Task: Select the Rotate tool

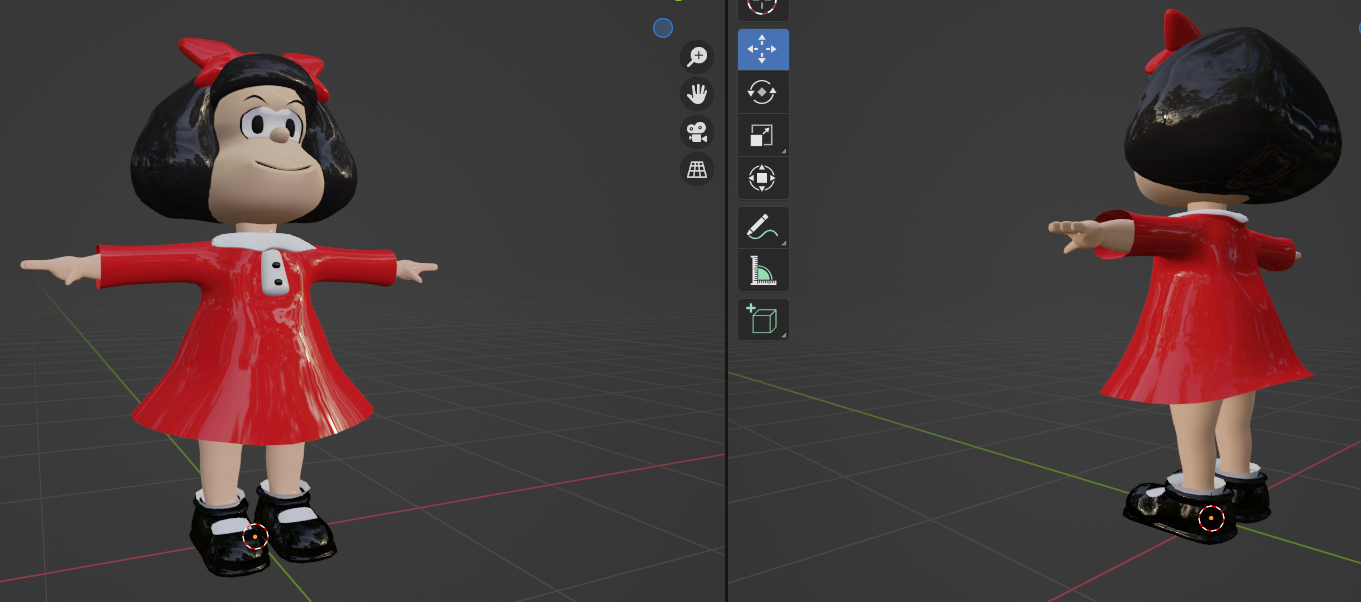Action: [x=763, y=92]
